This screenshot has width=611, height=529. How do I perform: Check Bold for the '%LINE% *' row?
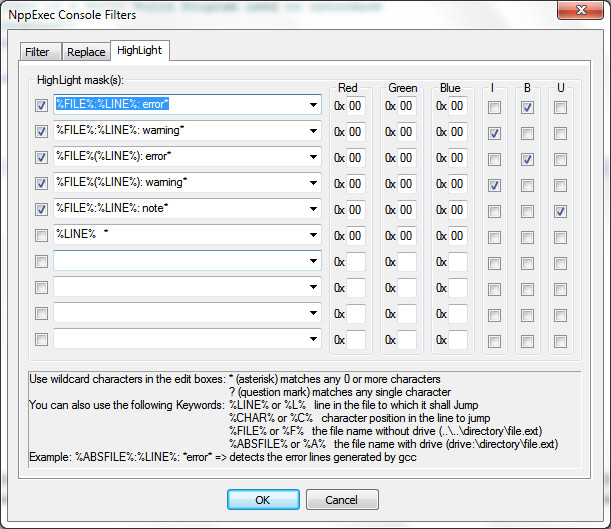pos(527,237)
